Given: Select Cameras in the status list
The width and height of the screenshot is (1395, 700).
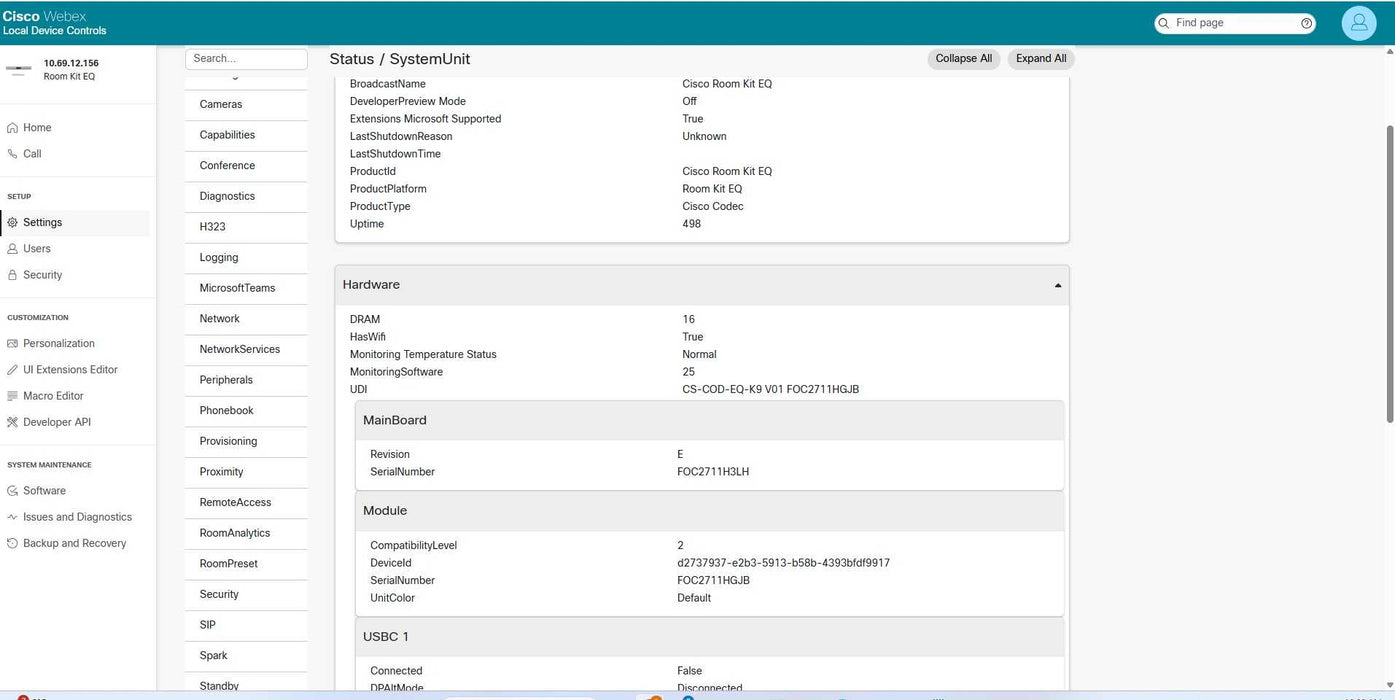Looking at the screenshot, I should click(221, 104).
